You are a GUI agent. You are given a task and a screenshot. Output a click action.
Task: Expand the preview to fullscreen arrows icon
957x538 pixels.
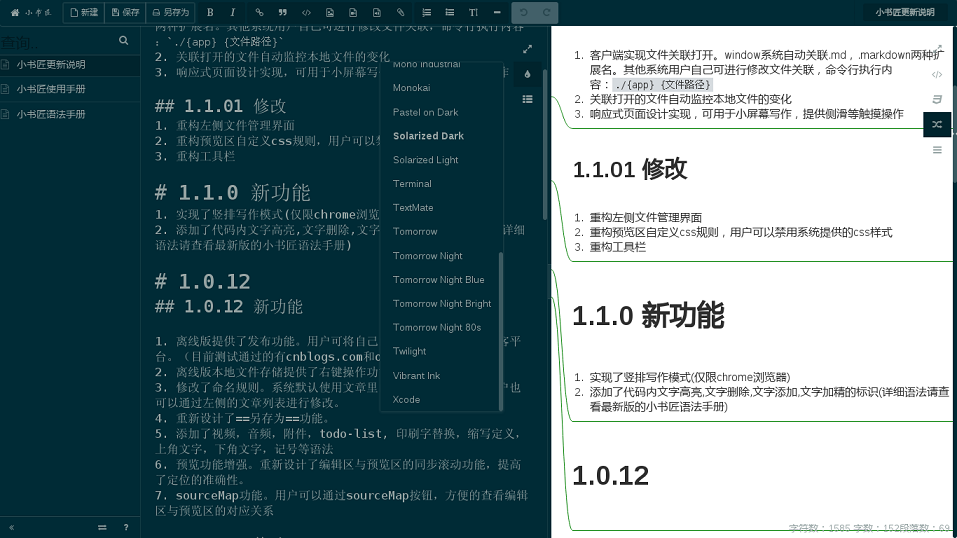[938, 49]
